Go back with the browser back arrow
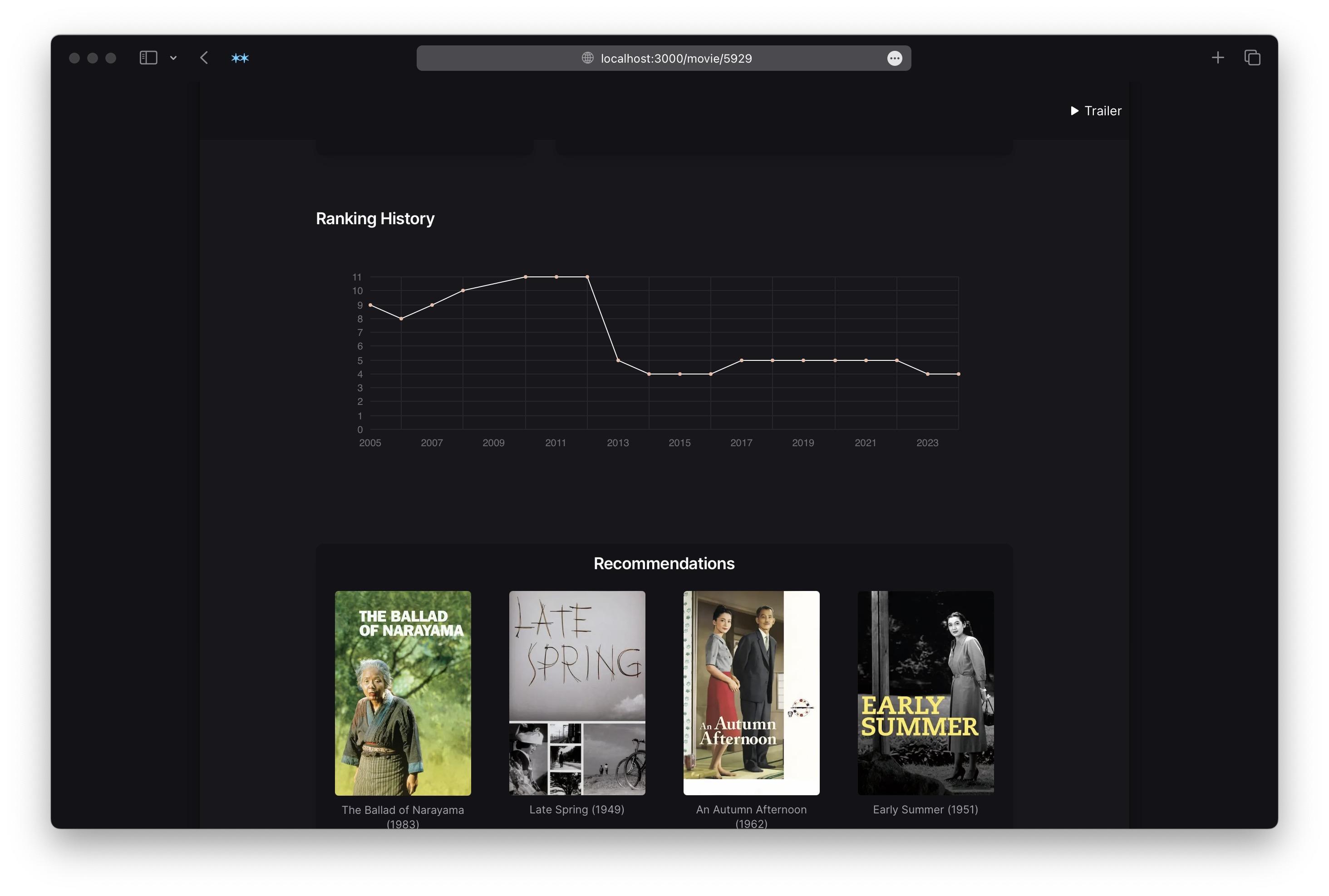The image size is (1329, 896). coord(204,58)
